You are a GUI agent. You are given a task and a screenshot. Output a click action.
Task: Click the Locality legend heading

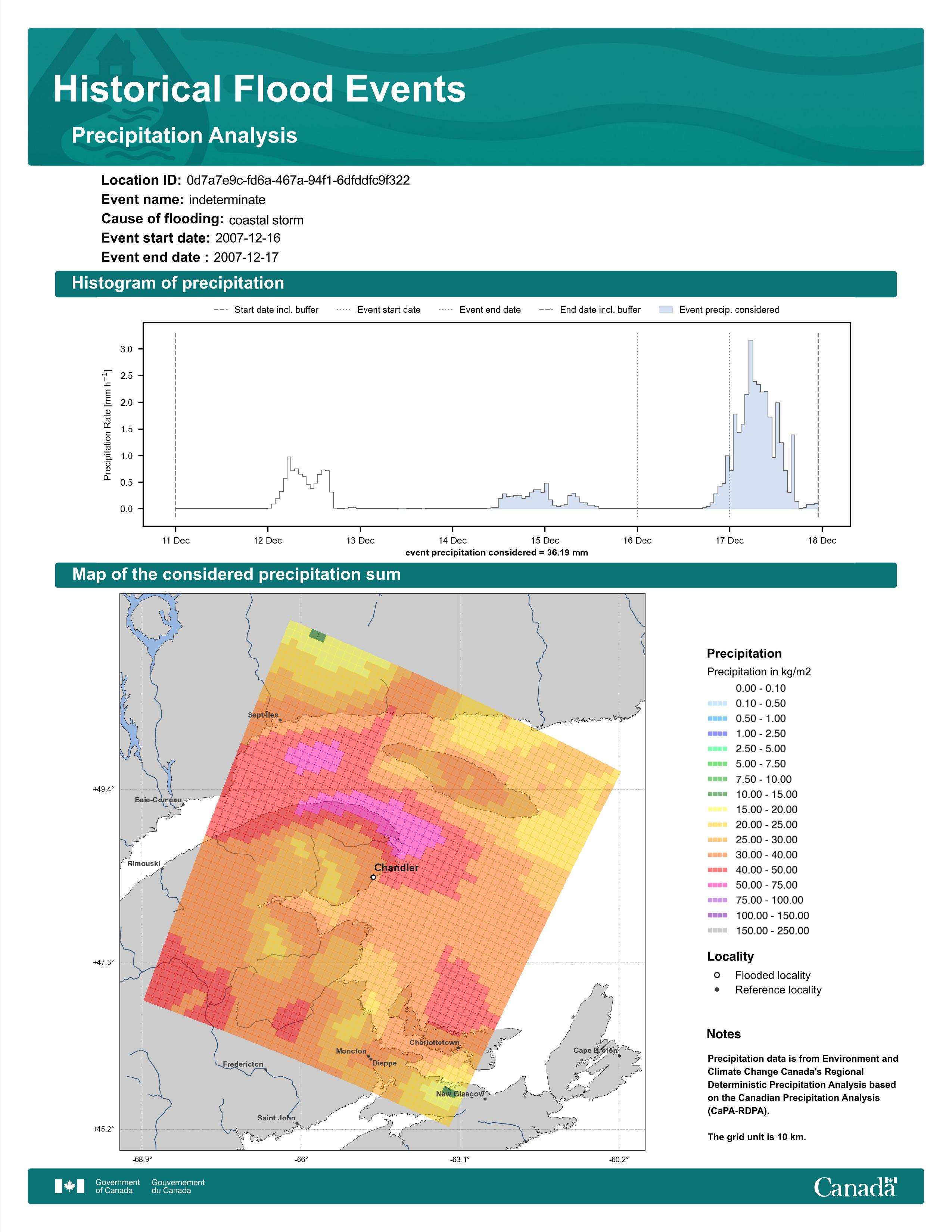pyautogui.click(x=730, y=957)
